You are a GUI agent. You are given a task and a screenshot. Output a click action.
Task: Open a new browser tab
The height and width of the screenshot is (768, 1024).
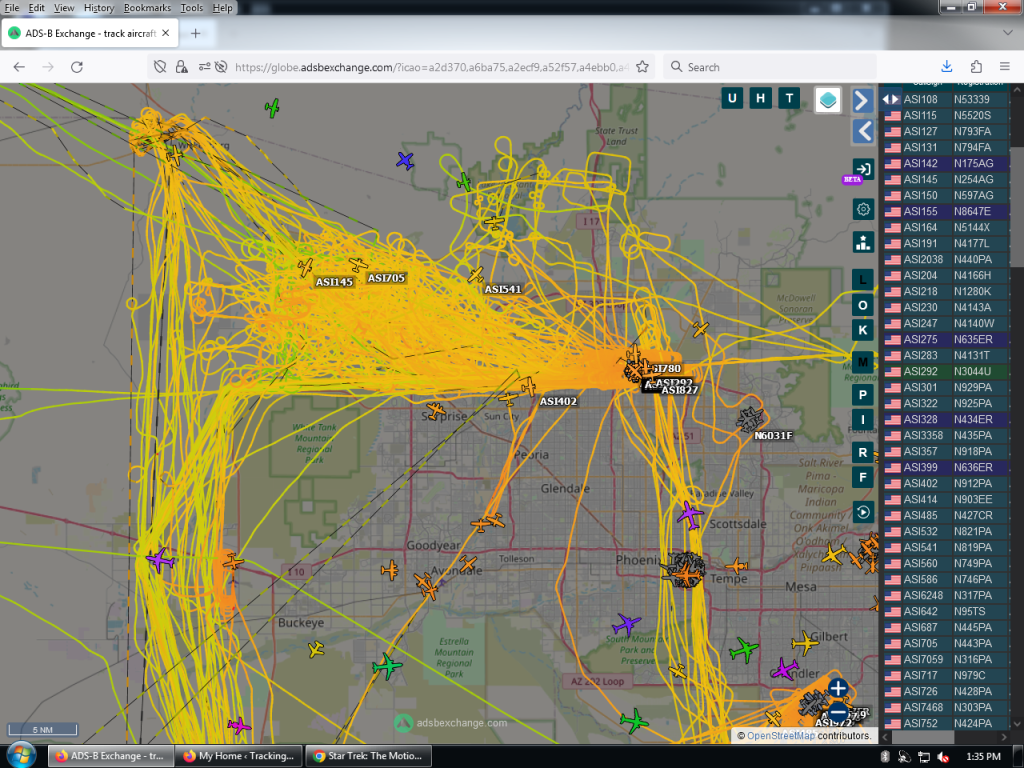tap(195, 33)
